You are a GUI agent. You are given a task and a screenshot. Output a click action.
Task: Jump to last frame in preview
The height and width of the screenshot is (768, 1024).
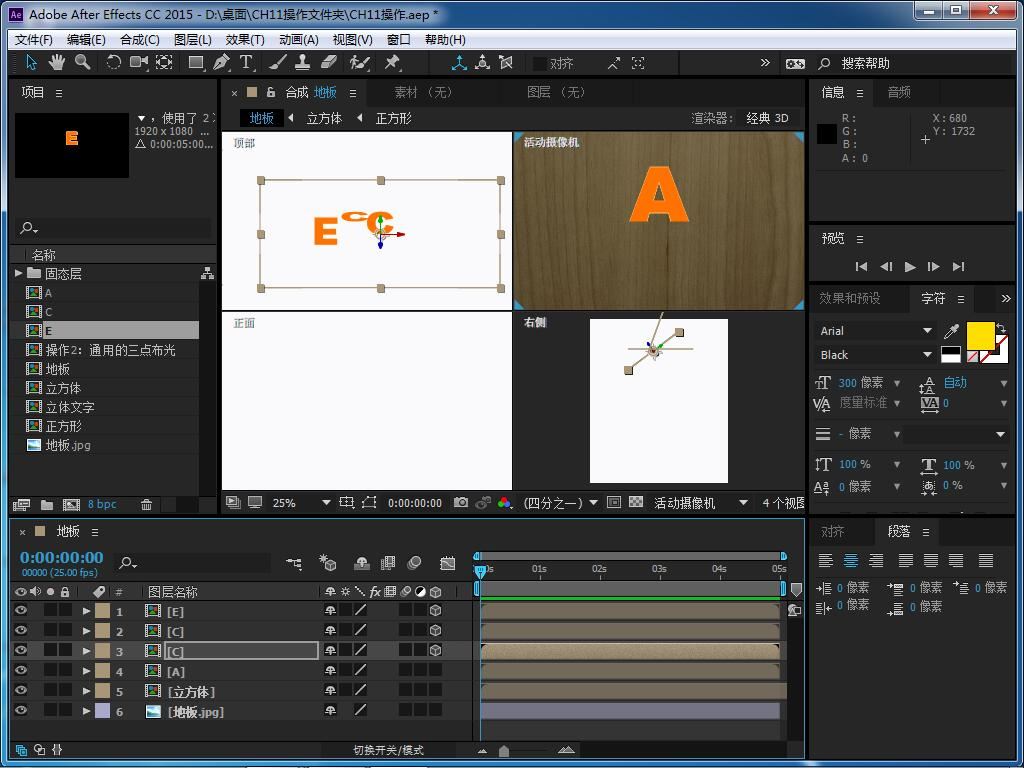pyautogui.click(x=958, y=266)
